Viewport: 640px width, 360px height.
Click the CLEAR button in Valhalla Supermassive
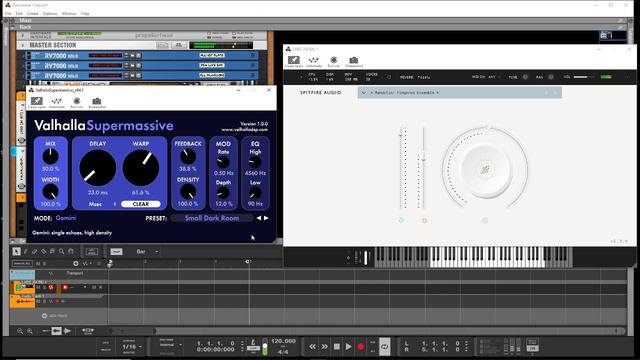tap(141, 204)
